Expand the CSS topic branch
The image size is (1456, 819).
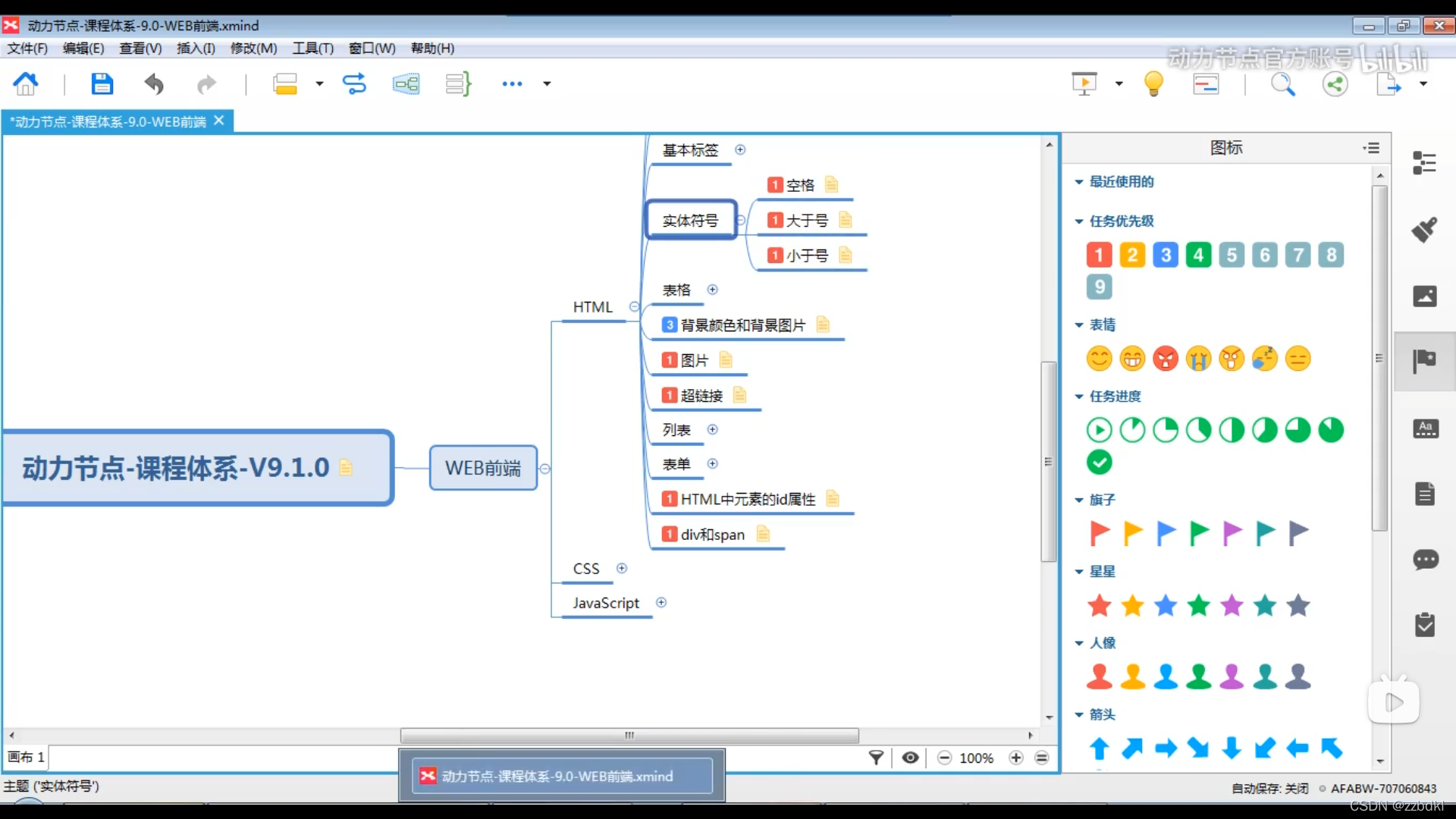622,568
